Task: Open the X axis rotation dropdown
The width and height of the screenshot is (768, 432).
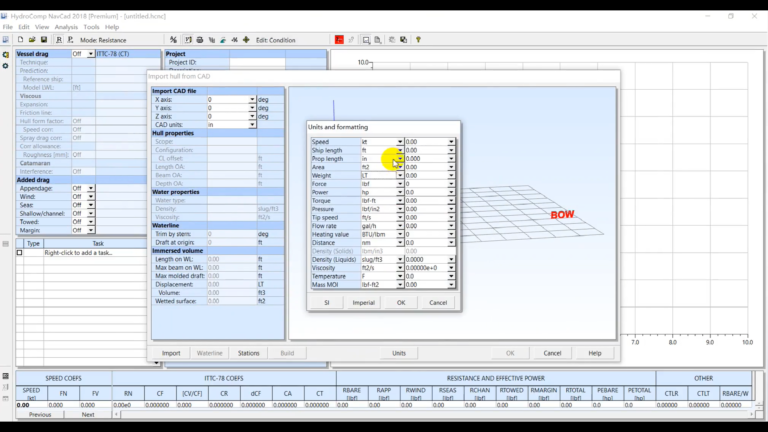Action: click(252, 99)
